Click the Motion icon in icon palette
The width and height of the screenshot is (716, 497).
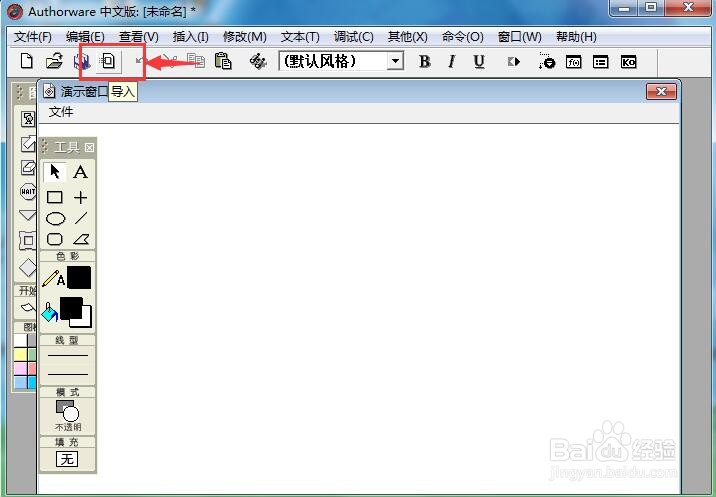(28, 143)
